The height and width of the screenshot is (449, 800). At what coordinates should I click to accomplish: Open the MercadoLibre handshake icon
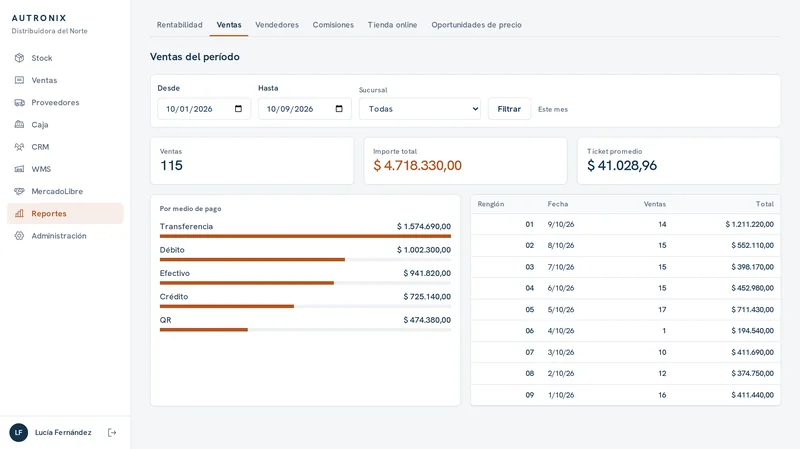tap(19, 191)
